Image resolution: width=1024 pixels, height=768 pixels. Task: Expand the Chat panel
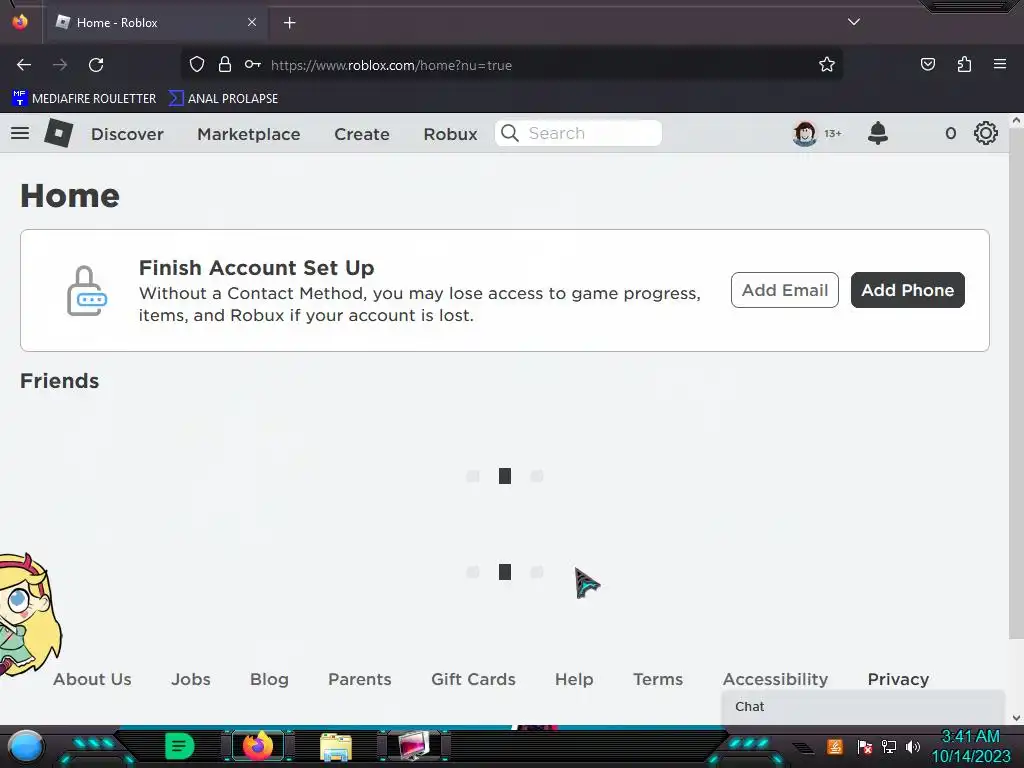coord(863,707)
